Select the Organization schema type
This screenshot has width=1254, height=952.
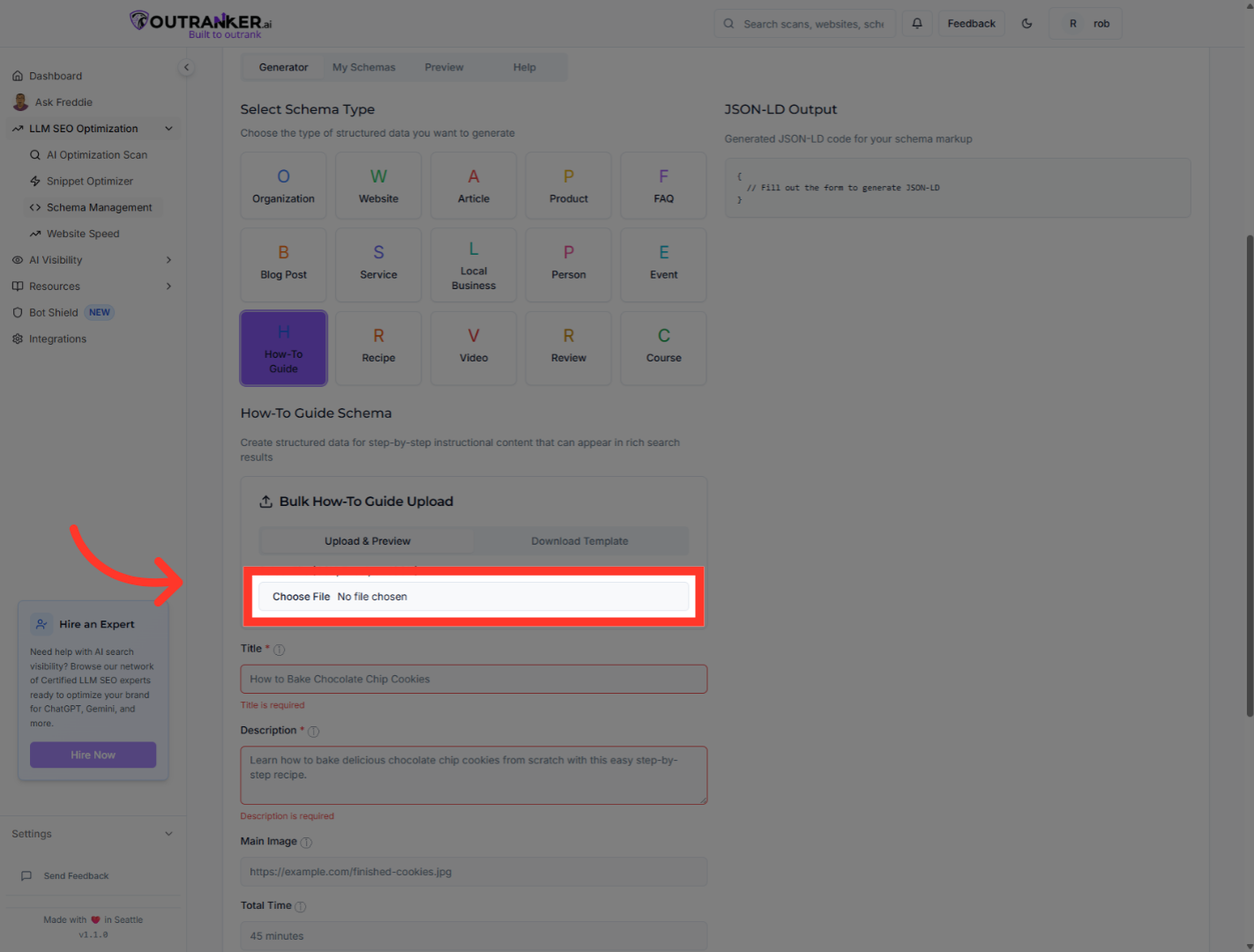click(283, 186)
